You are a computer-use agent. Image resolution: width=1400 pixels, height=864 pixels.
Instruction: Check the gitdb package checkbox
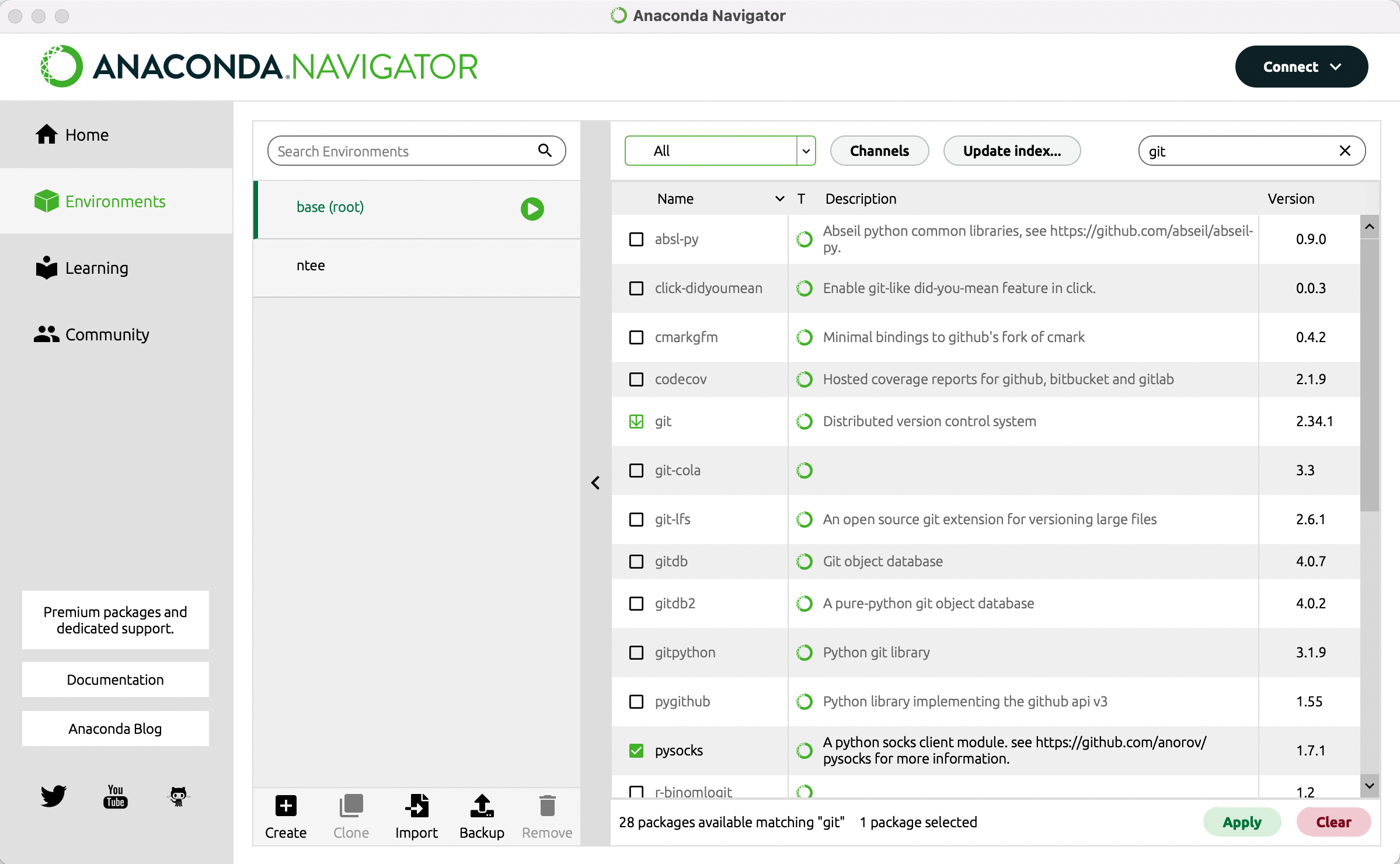pos(636,562)
